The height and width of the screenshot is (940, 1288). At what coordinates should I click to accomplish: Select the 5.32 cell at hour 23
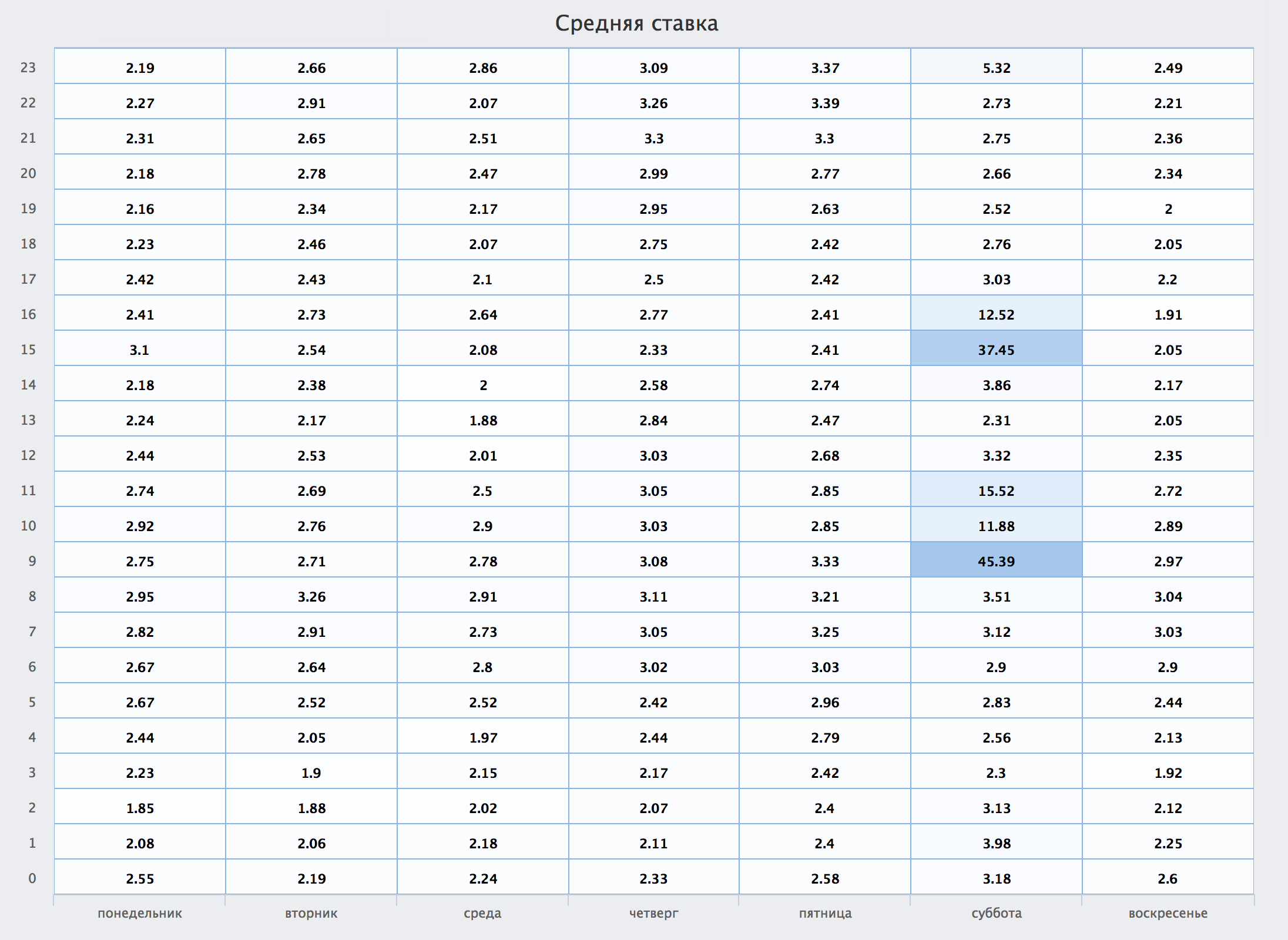(x=996, y=66)
